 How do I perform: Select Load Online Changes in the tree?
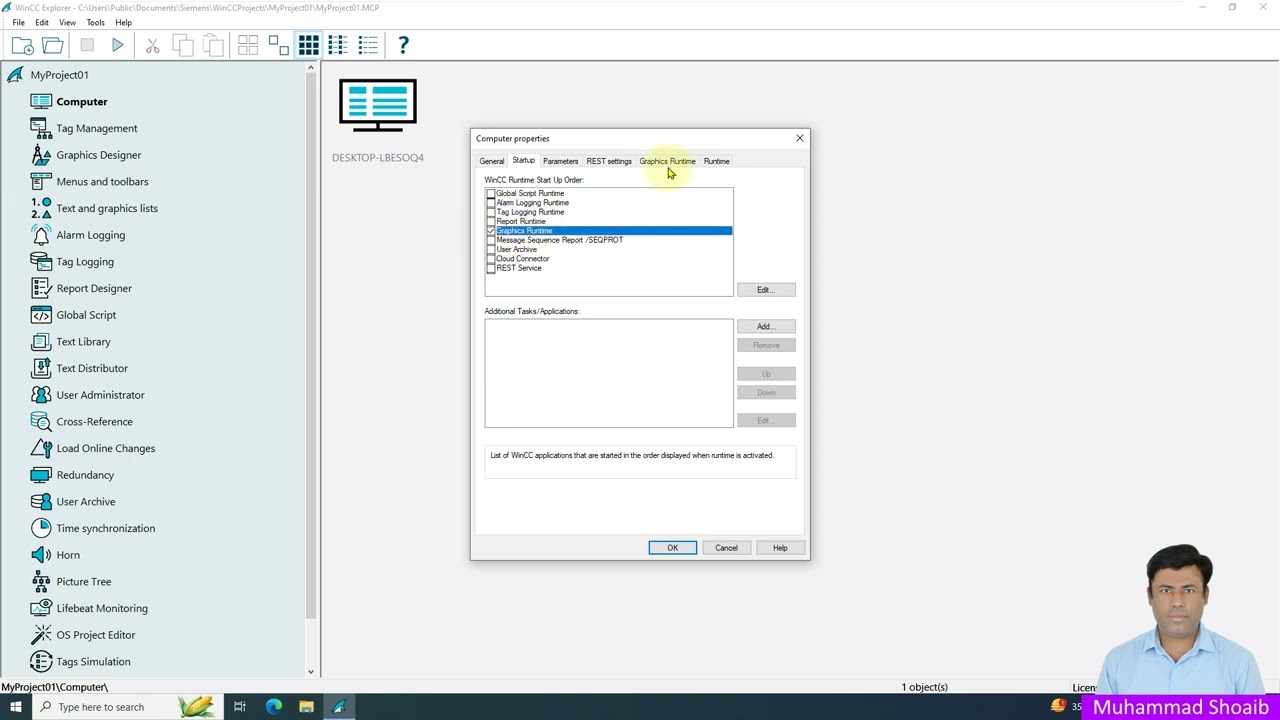(x=106, y=448)
